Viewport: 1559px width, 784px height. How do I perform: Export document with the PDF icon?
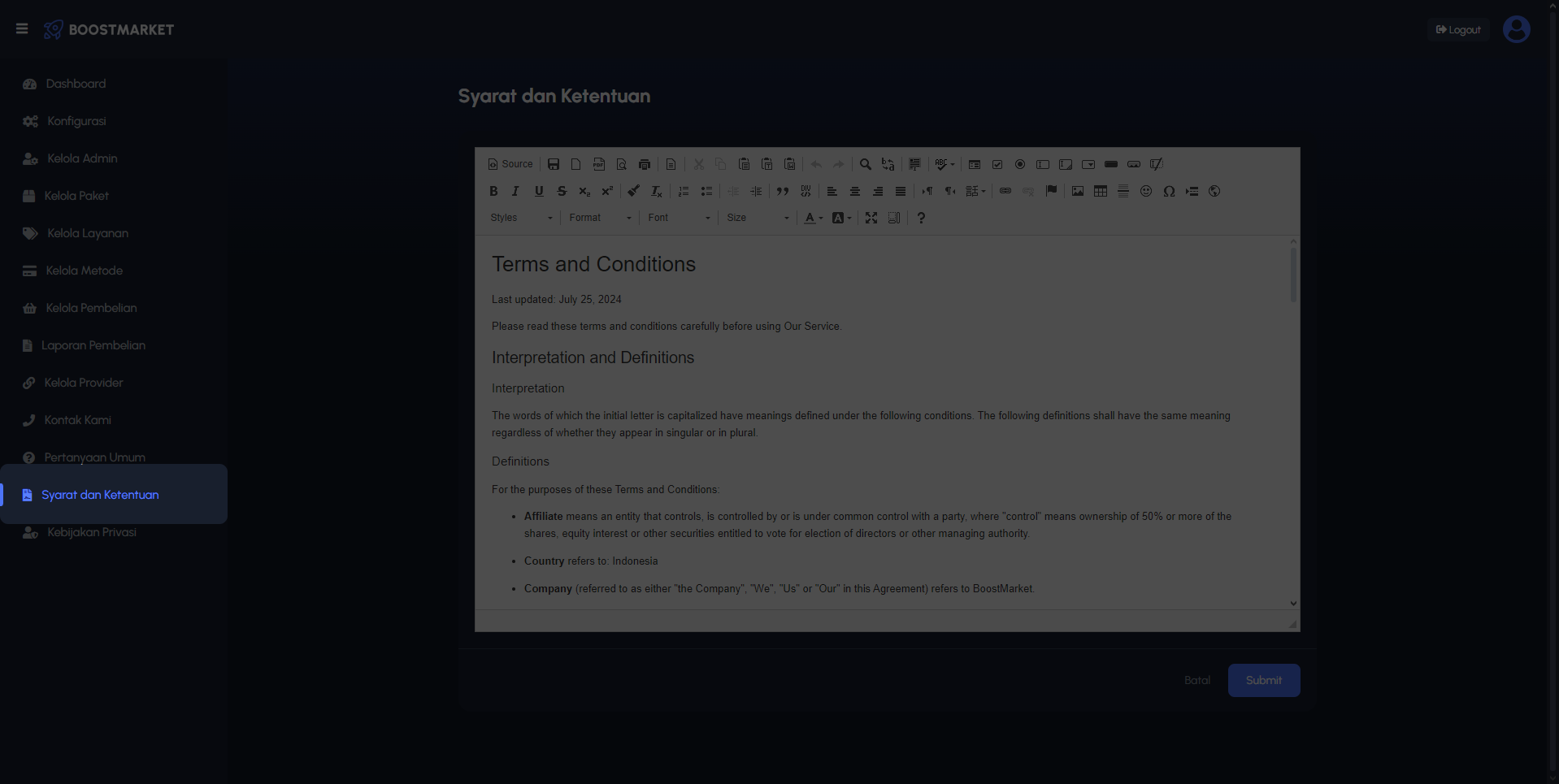(599, 164)
